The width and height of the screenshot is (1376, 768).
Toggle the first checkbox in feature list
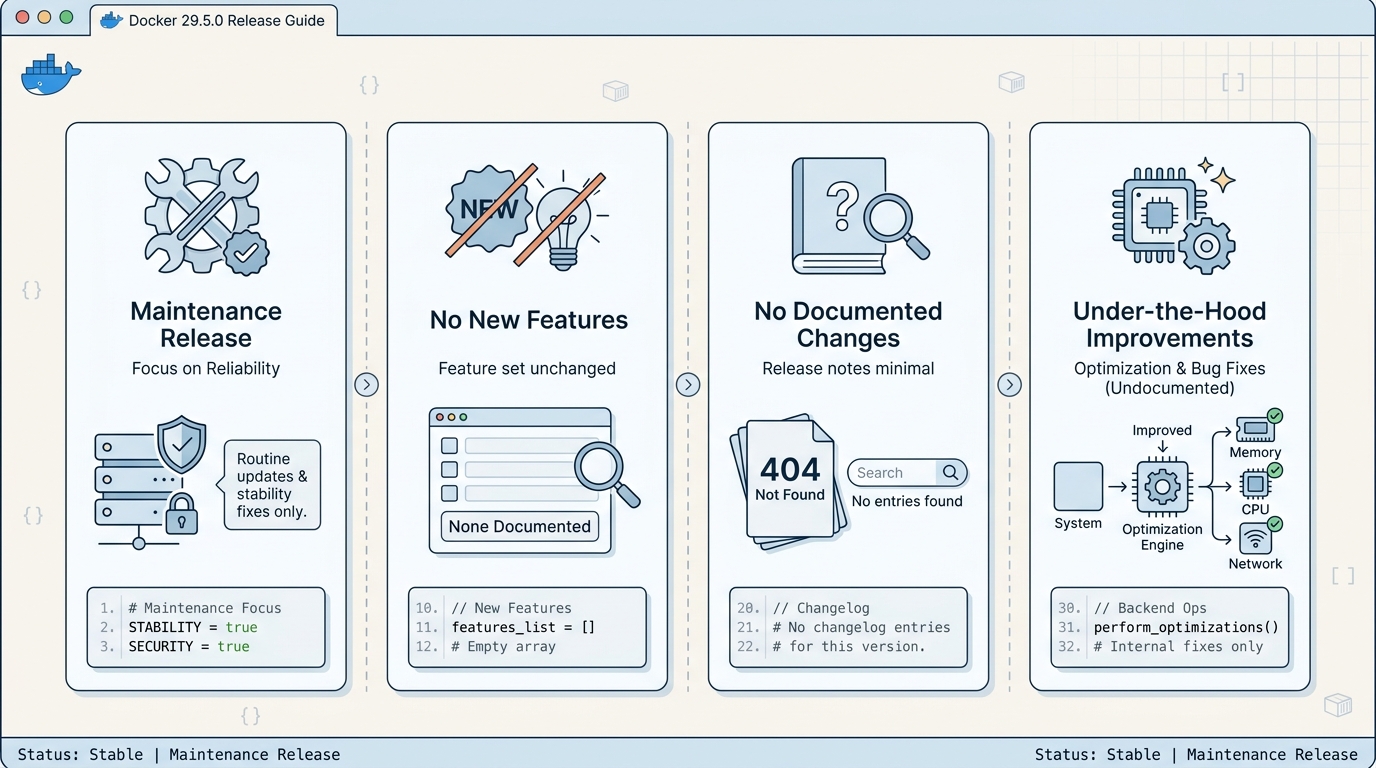tap(449, 445)
